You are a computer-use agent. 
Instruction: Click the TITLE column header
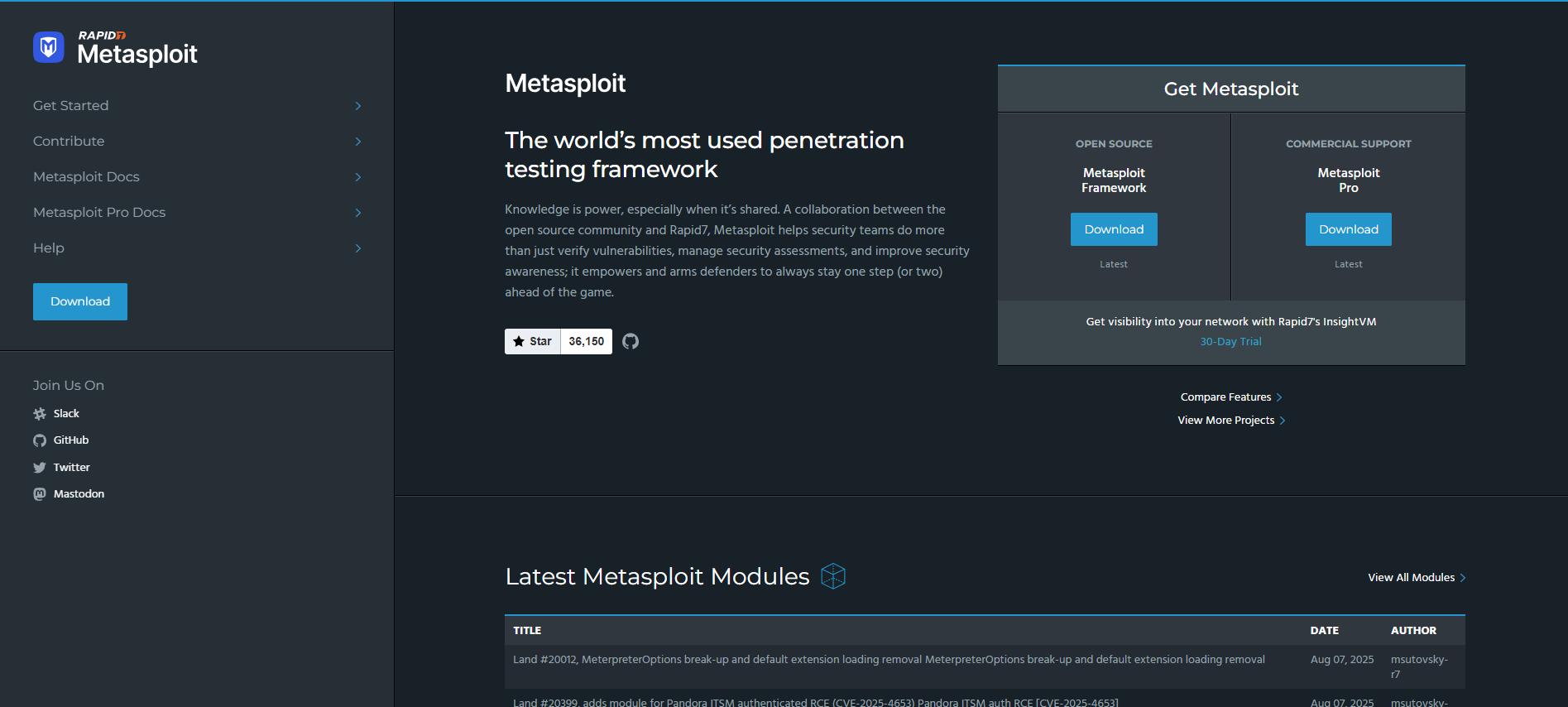(x=527, y=631)
